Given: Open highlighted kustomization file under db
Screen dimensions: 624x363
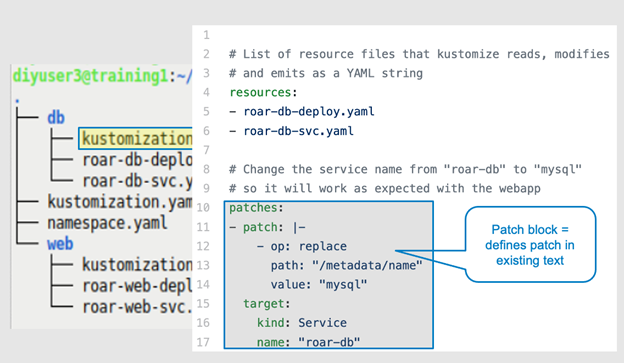Looking at the screenshot, I should pyautogui.click(x=137, y=139).
